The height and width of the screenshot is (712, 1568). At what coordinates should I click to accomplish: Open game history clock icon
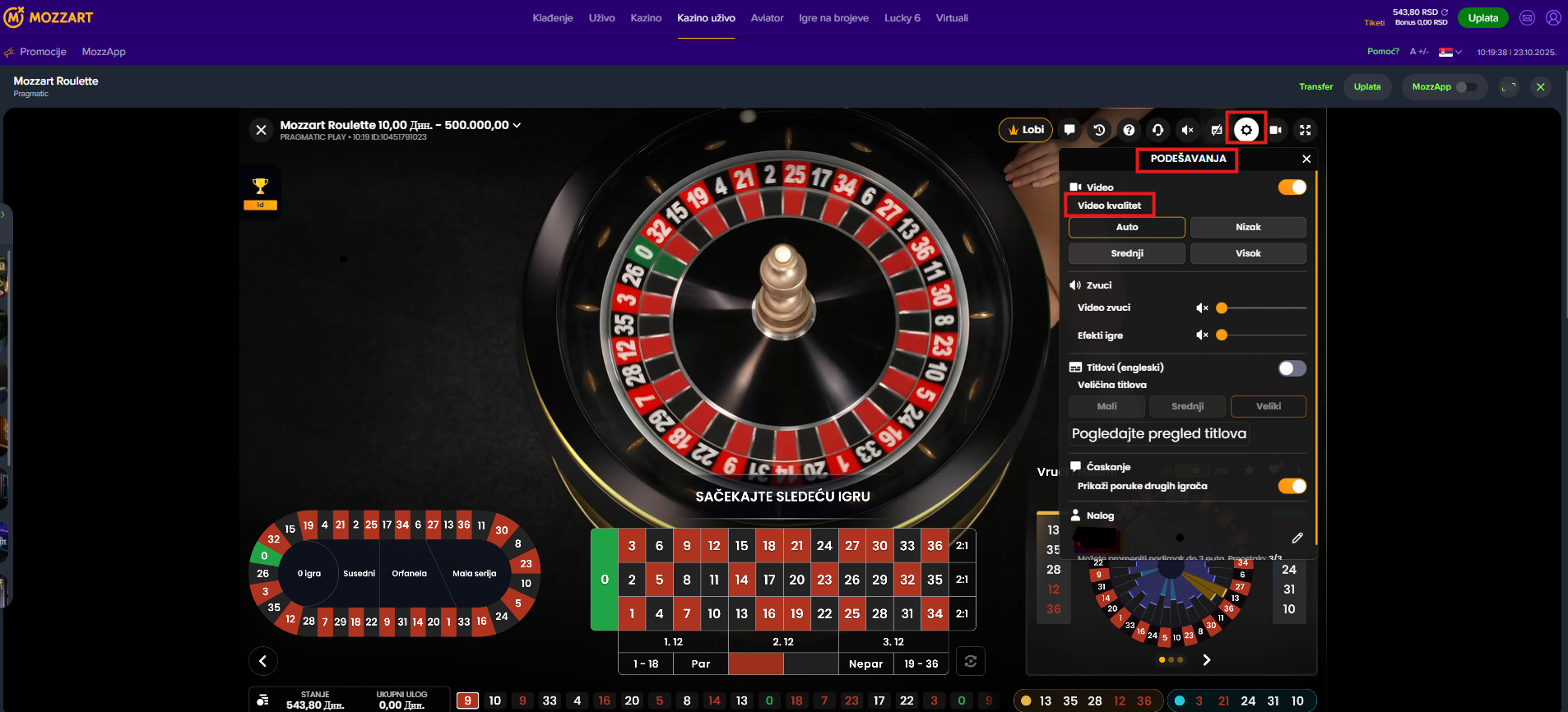pyautogui.click(x=1099, y=130)
